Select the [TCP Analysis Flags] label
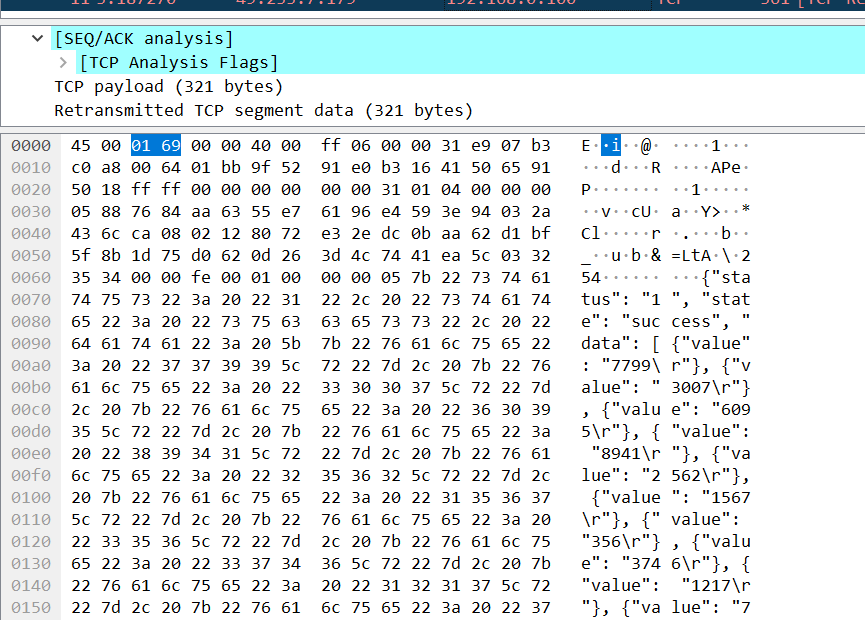865x620 pixels. tap(179, 63)
